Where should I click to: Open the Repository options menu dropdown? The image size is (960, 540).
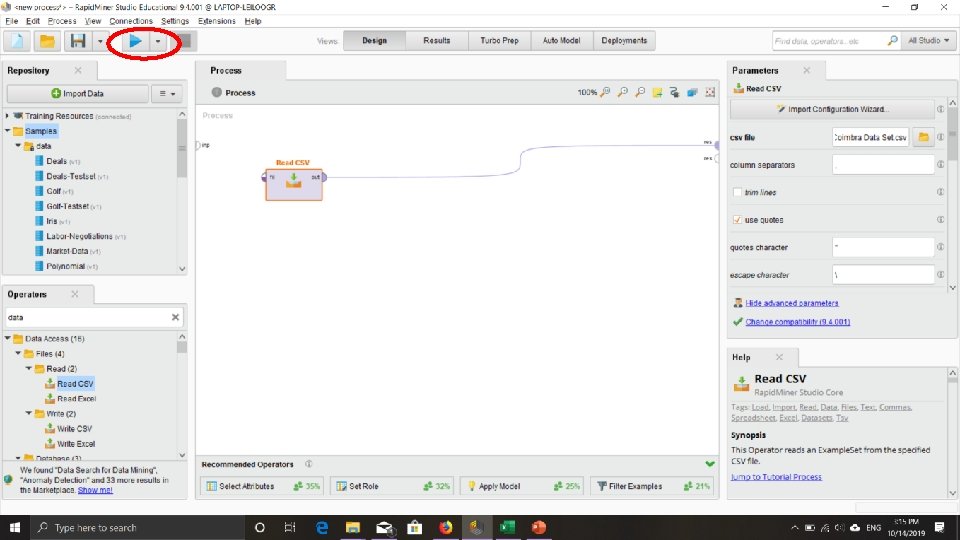pyautogui.click(x=167, y=94)
